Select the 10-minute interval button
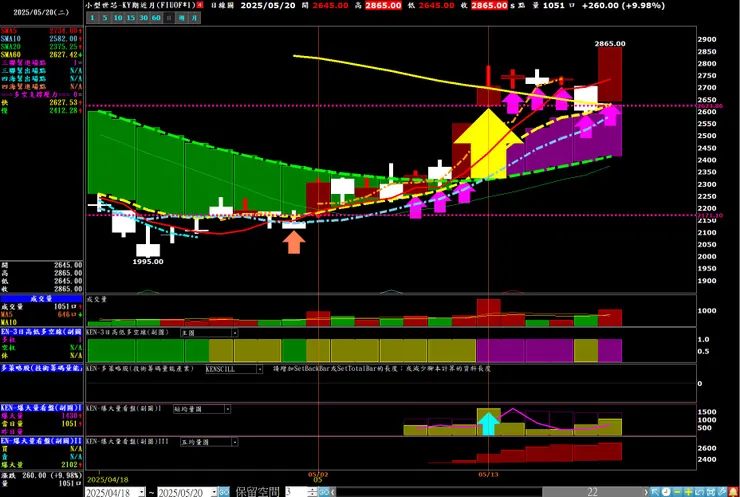740x497 pixels. tap(118, 18)
